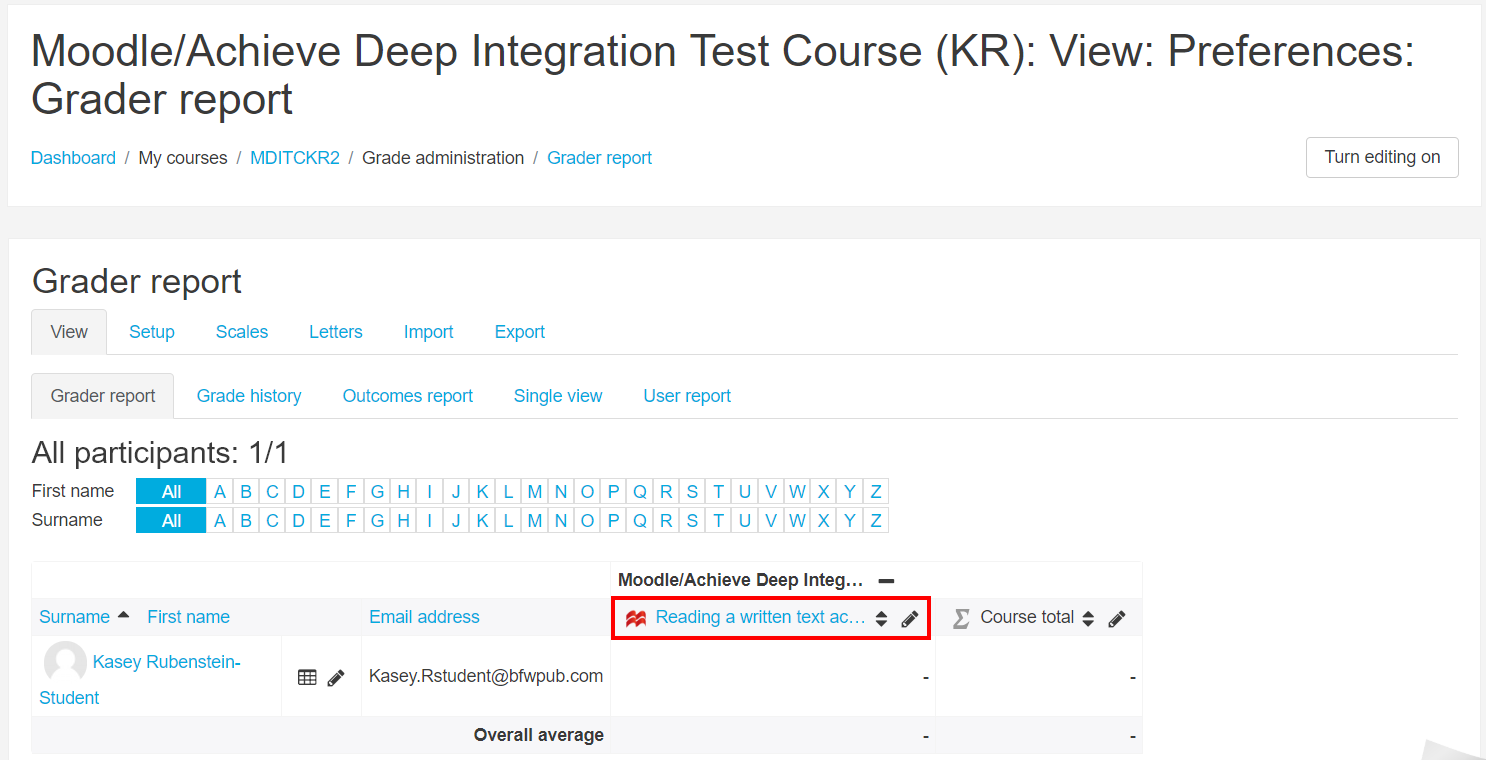Collapse the Moodle/Achieve Deep Integ… category with minus icon
This screenshot has width=1486, height=760.
(886, 581)
